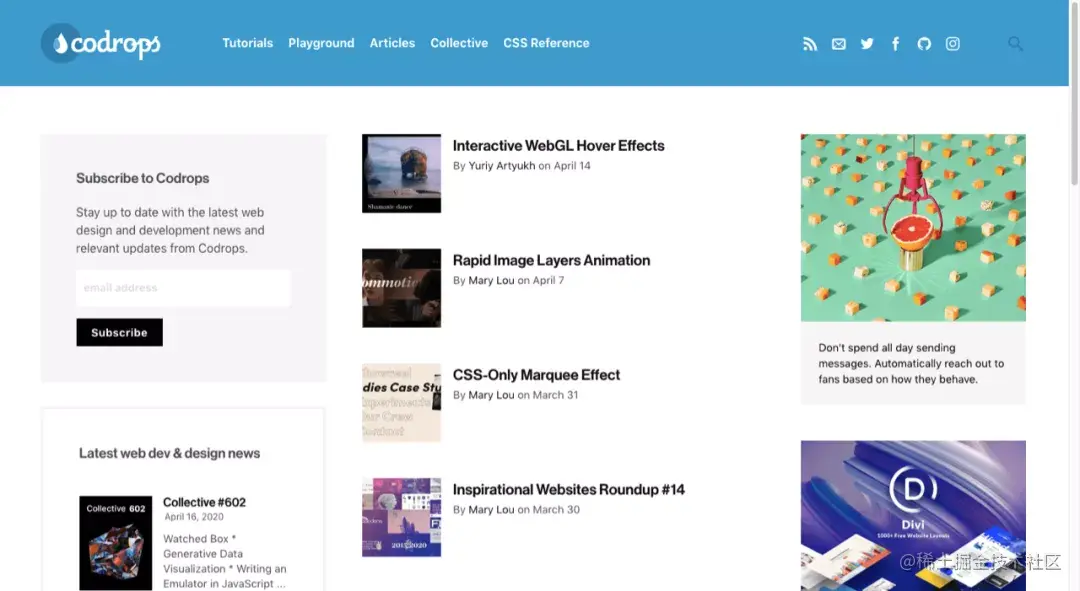Screen dimensions: 1080x591
Task: Click the "Subscribe to Codrops" heading
Action: point(143,178)
